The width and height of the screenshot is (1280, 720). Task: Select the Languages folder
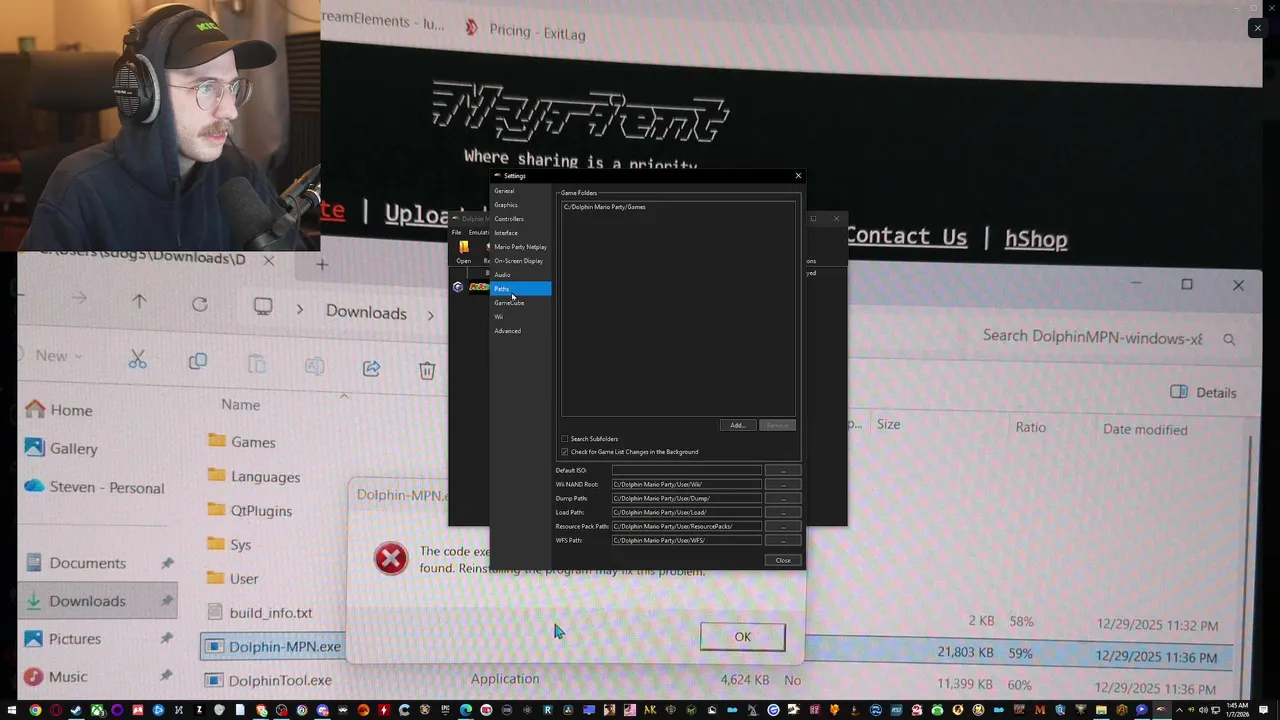[x=254, y=476]
